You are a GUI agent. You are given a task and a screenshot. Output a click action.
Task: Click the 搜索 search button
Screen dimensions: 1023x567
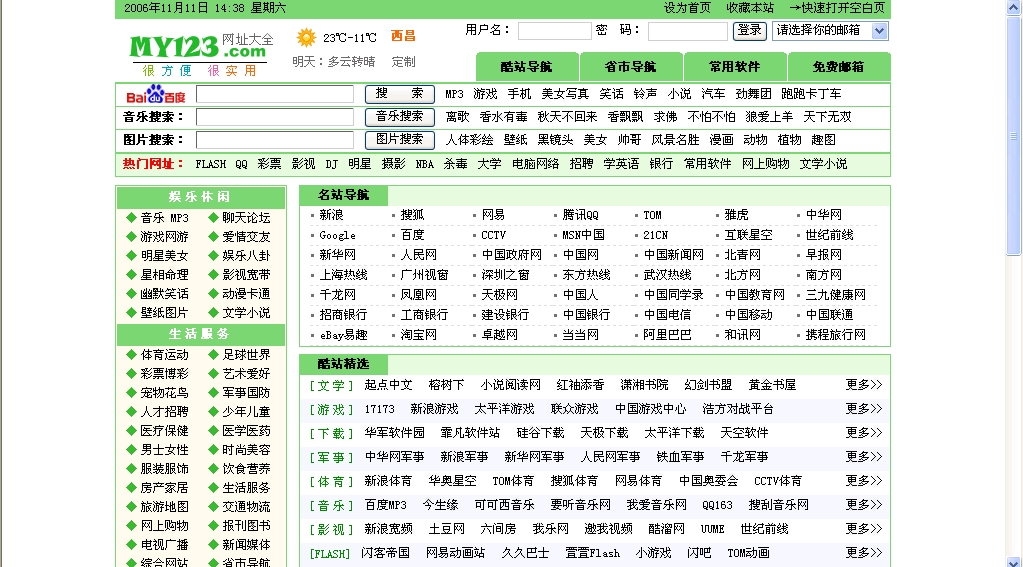pyautogui.click(x=399, y=94)
